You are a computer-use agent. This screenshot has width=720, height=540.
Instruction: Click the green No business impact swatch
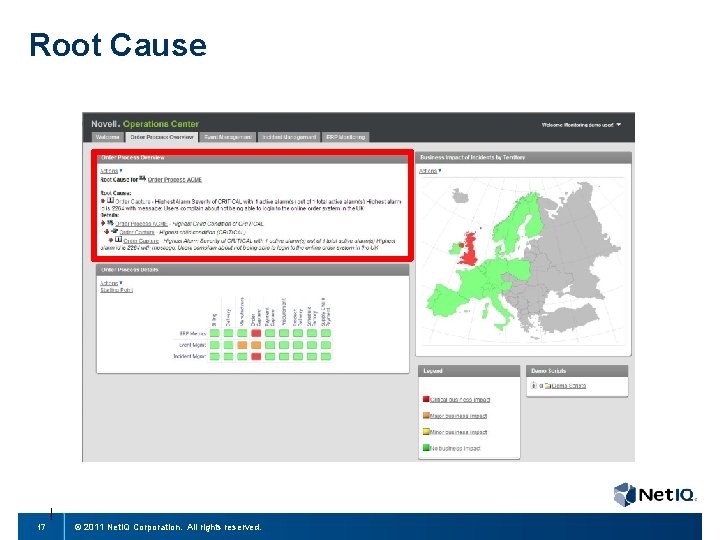pos(426,447)
